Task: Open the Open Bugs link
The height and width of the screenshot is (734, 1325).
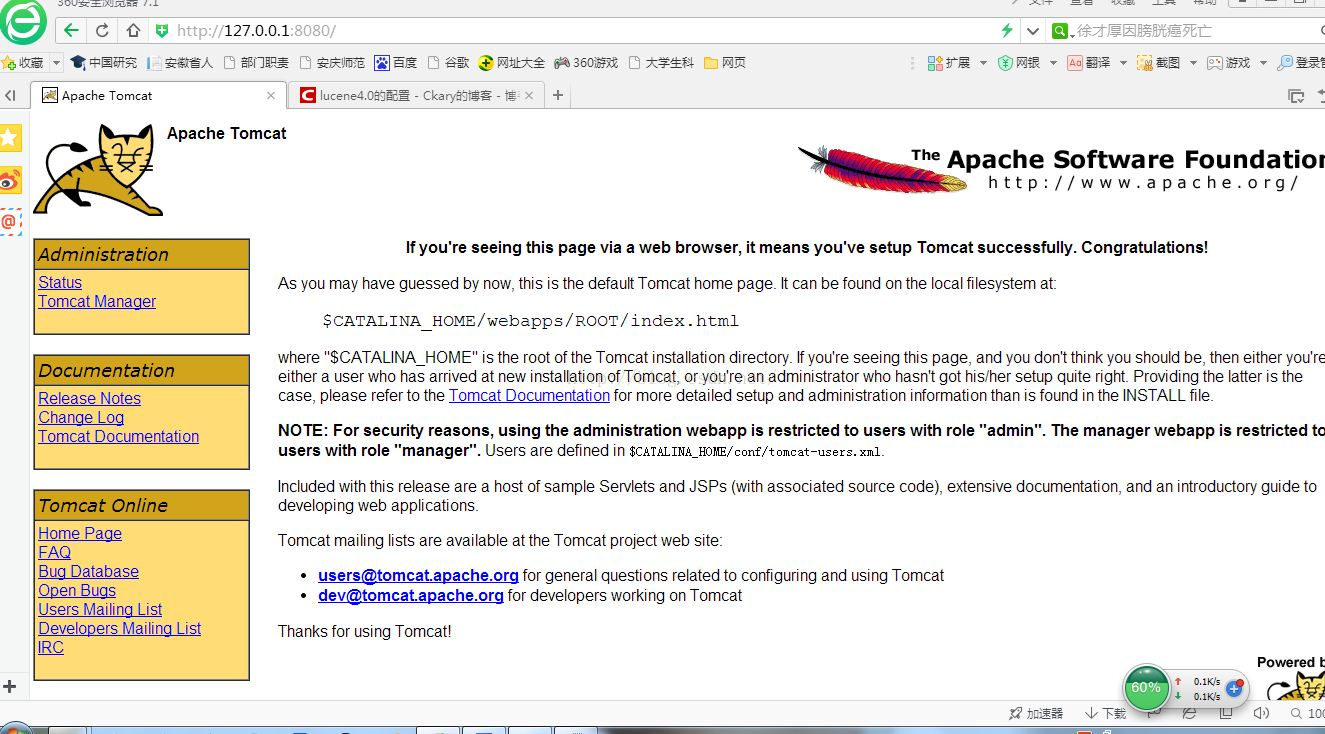Action: point(77,591)
